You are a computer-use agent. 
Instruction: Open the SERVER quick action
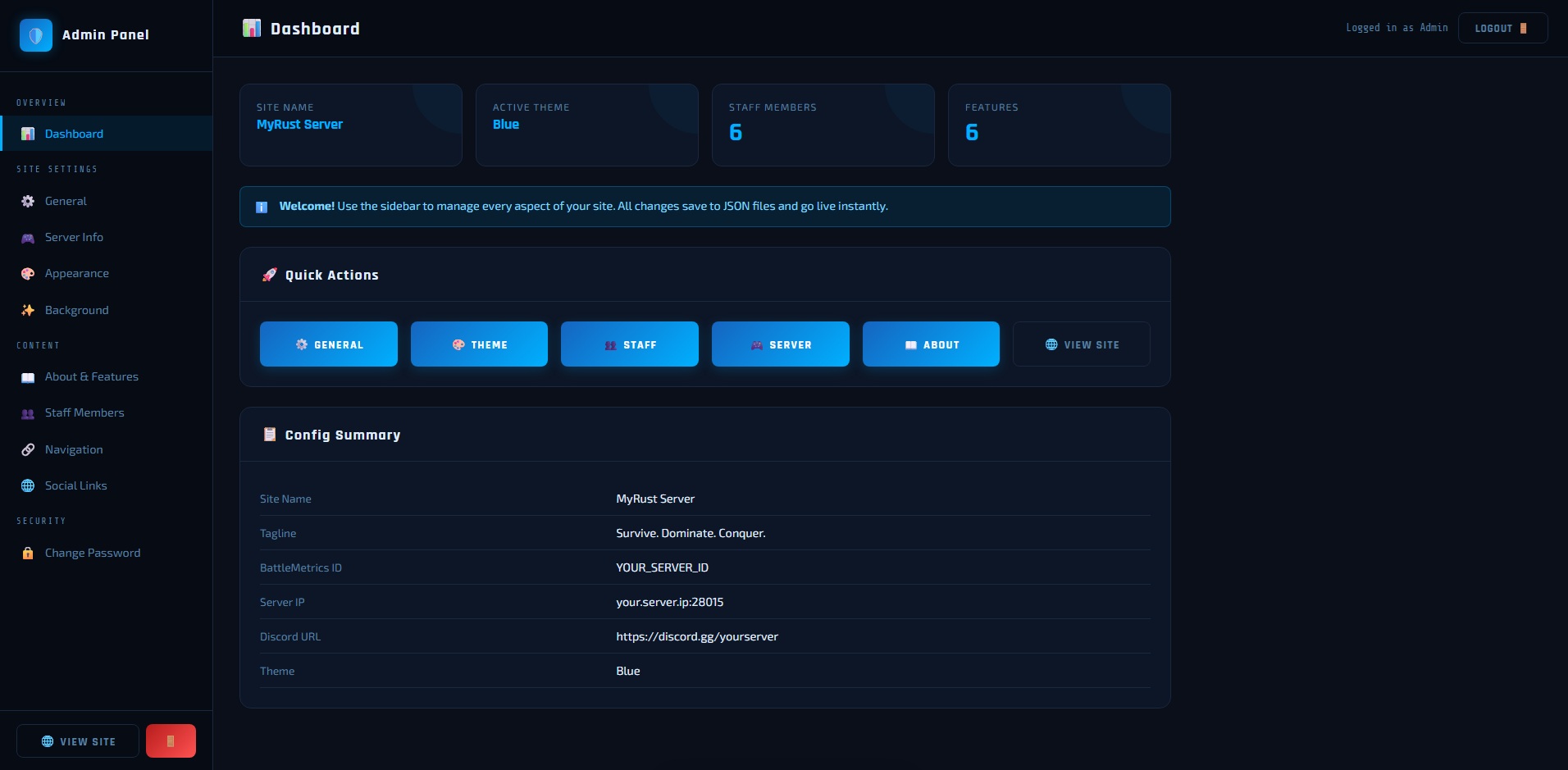pos(780,344)
